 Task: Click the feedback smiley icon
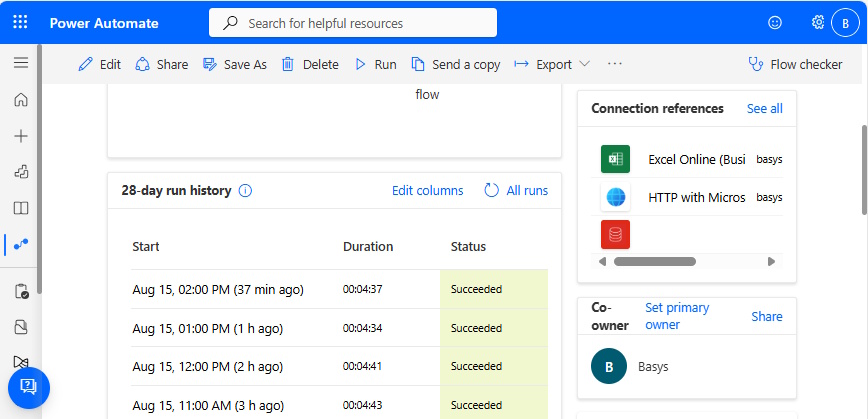775,23
